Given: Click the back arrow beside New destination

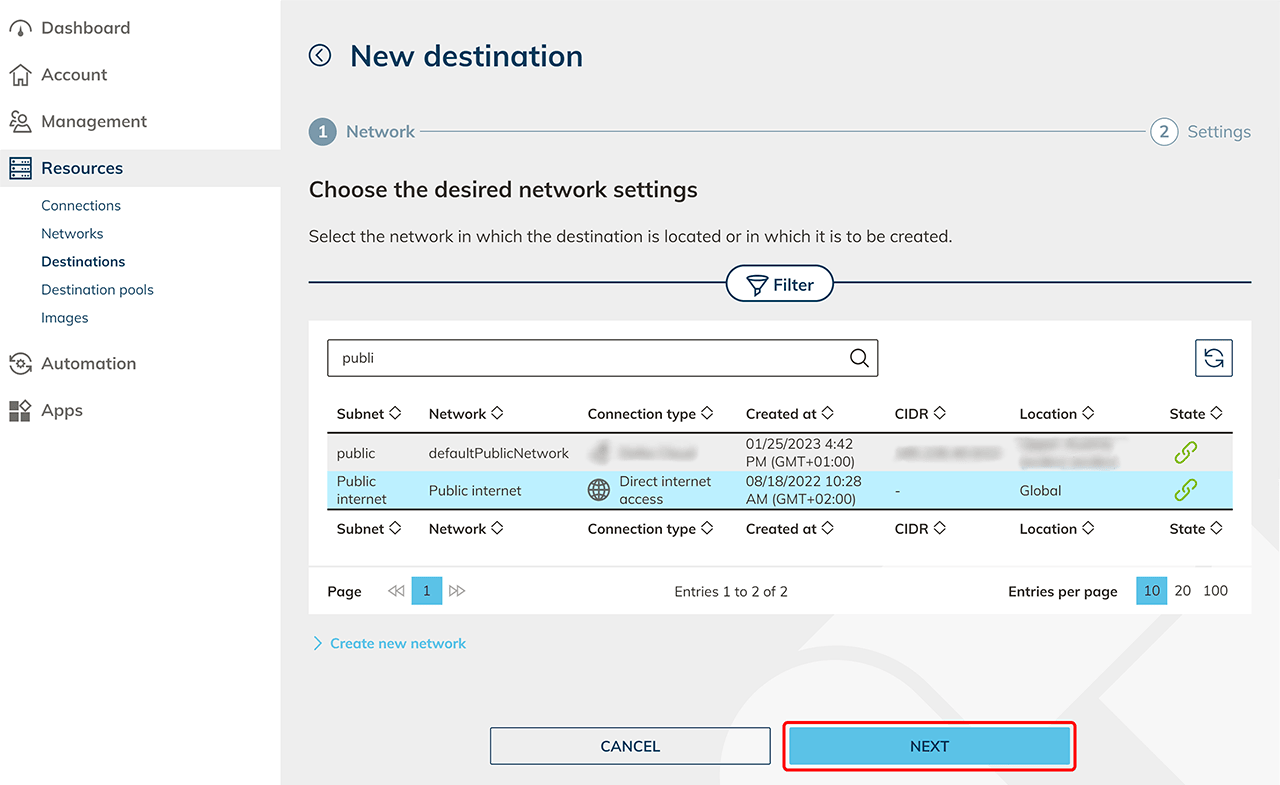Looking at the screenshot, I should (320, 56).
